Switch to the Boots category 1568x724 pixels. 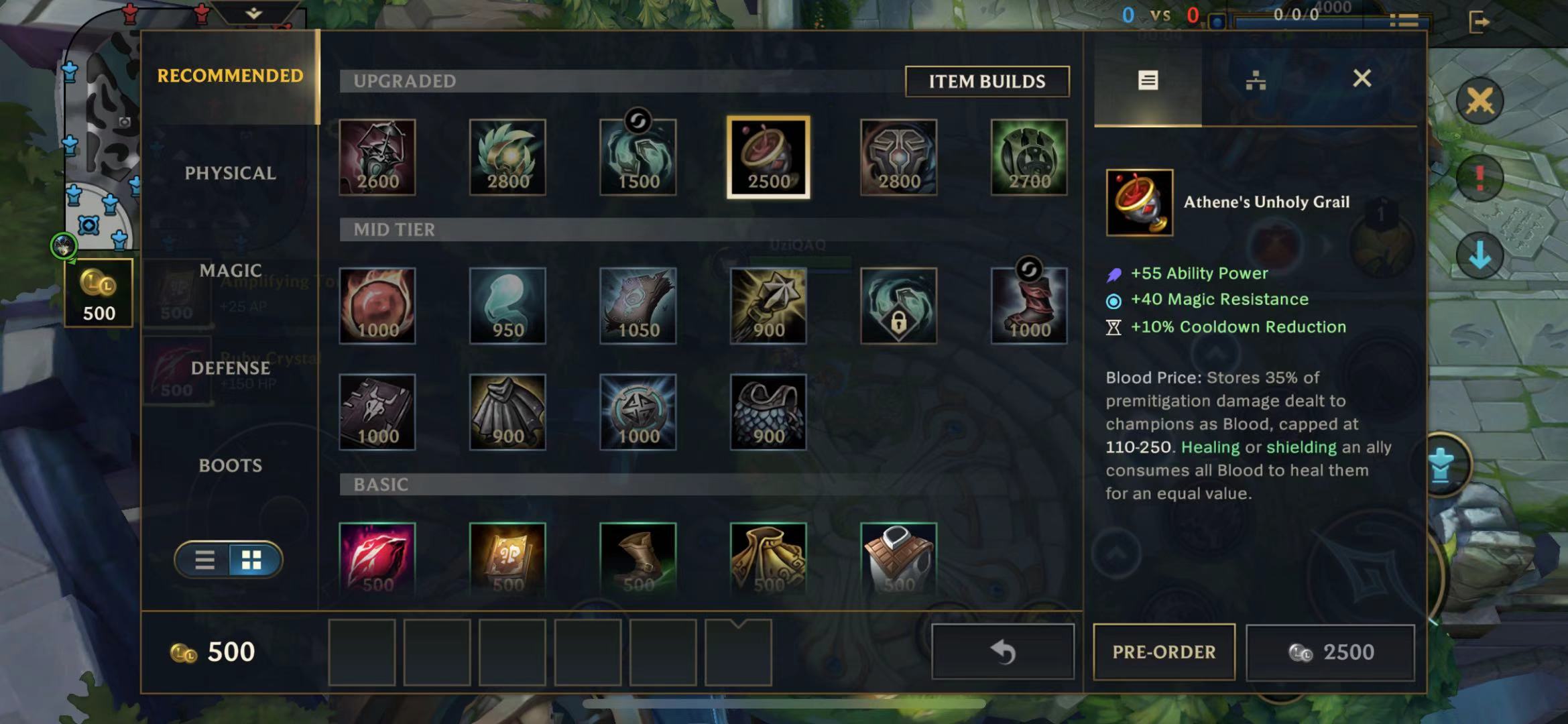230,465
